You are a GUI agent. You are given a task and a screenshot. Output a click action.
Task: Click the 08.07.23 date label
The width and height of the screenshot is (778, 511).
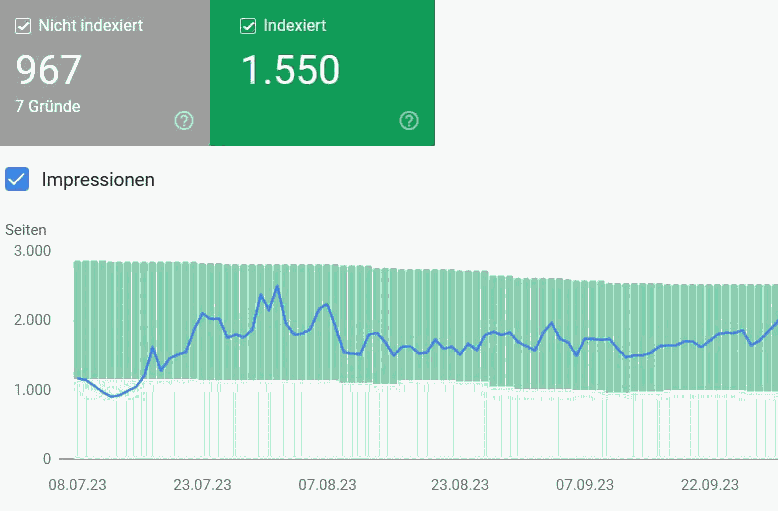click(x=78, y=485)
